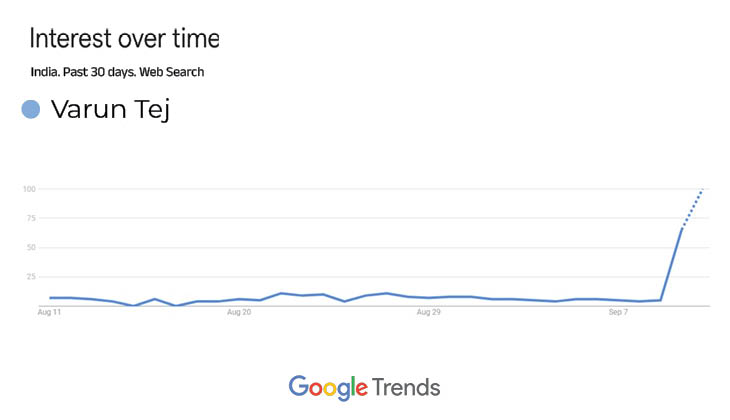Click the line dip touching baseline after Aug 11
Image resolution: width=730 pixels, height=420 pixels.
134,305
